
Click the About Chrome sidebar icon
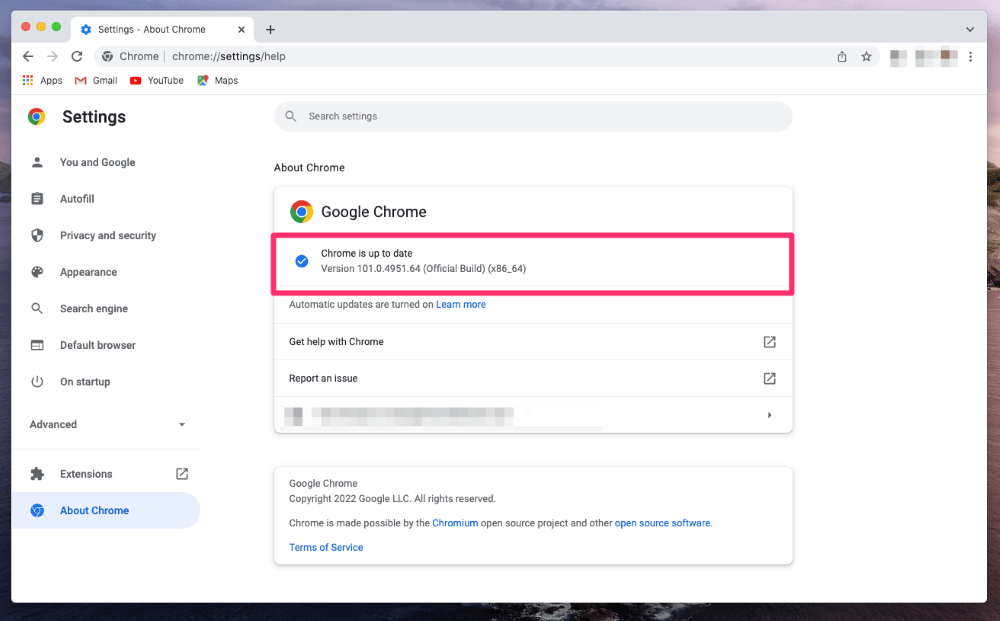37,511
